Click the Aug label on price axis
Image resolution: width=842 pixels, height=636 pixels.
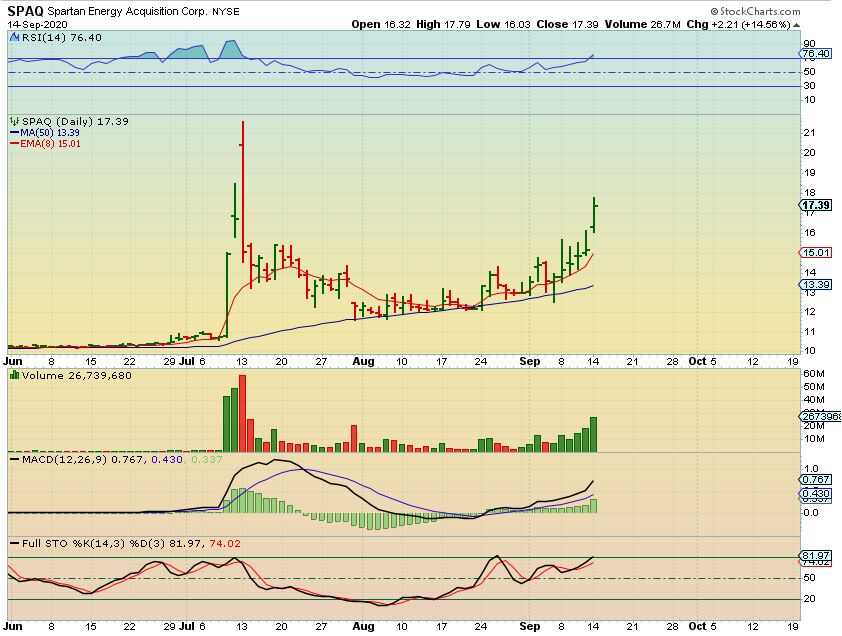(x=363, y=362)
